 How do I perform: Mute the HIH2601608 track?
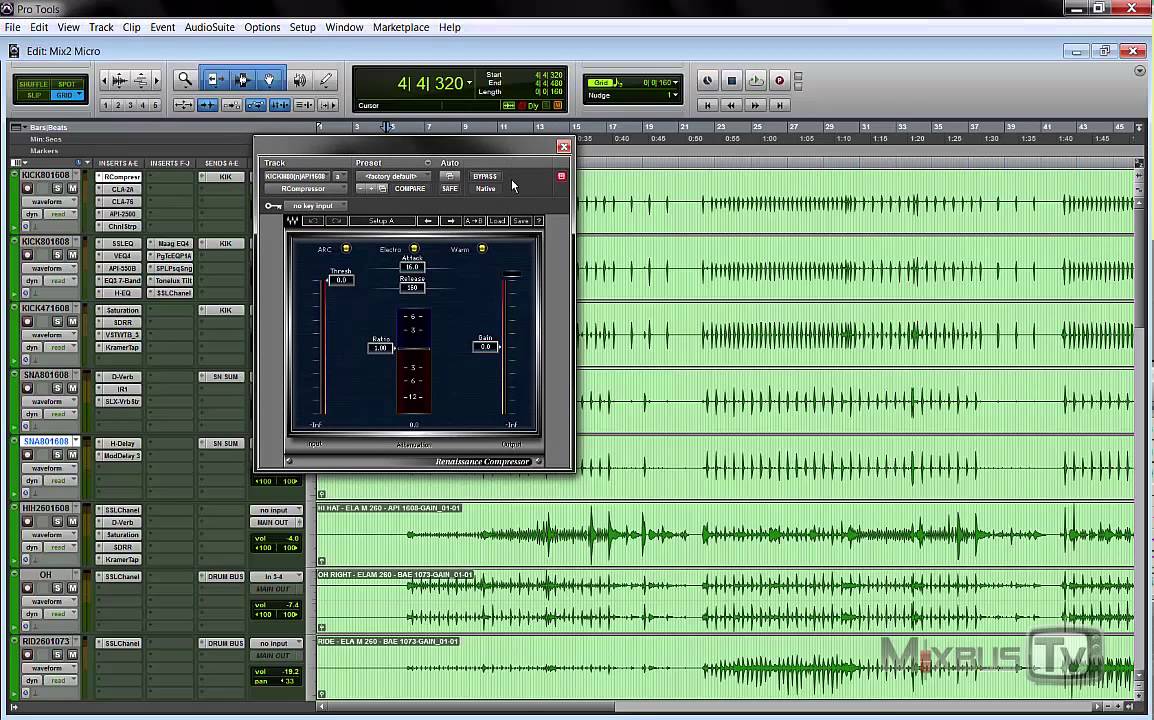coord(72,521)
